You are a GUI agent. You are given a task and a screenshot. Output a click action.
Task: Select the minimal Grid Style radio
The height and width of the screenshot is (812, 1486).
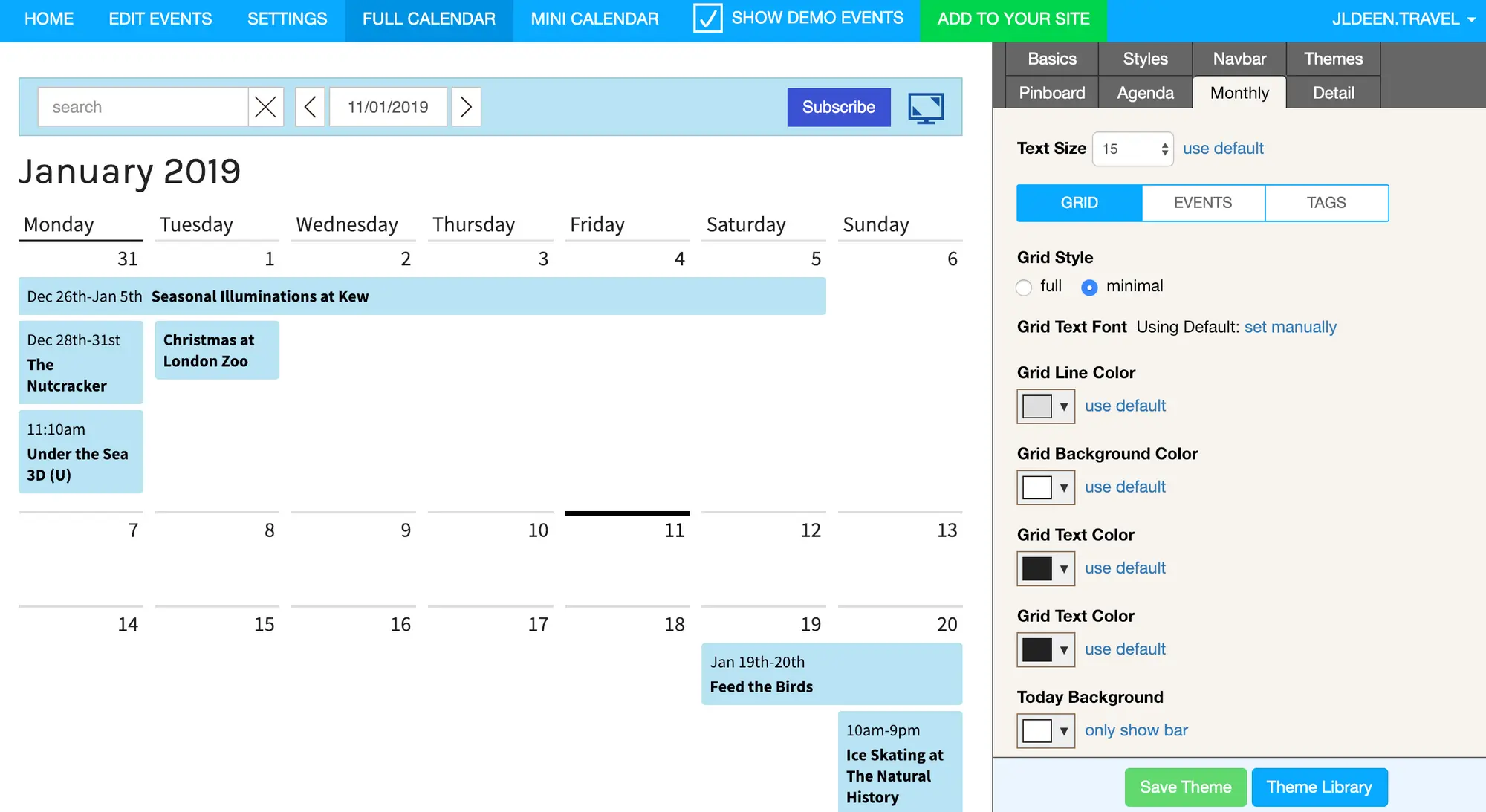(x=1088, y=287)
